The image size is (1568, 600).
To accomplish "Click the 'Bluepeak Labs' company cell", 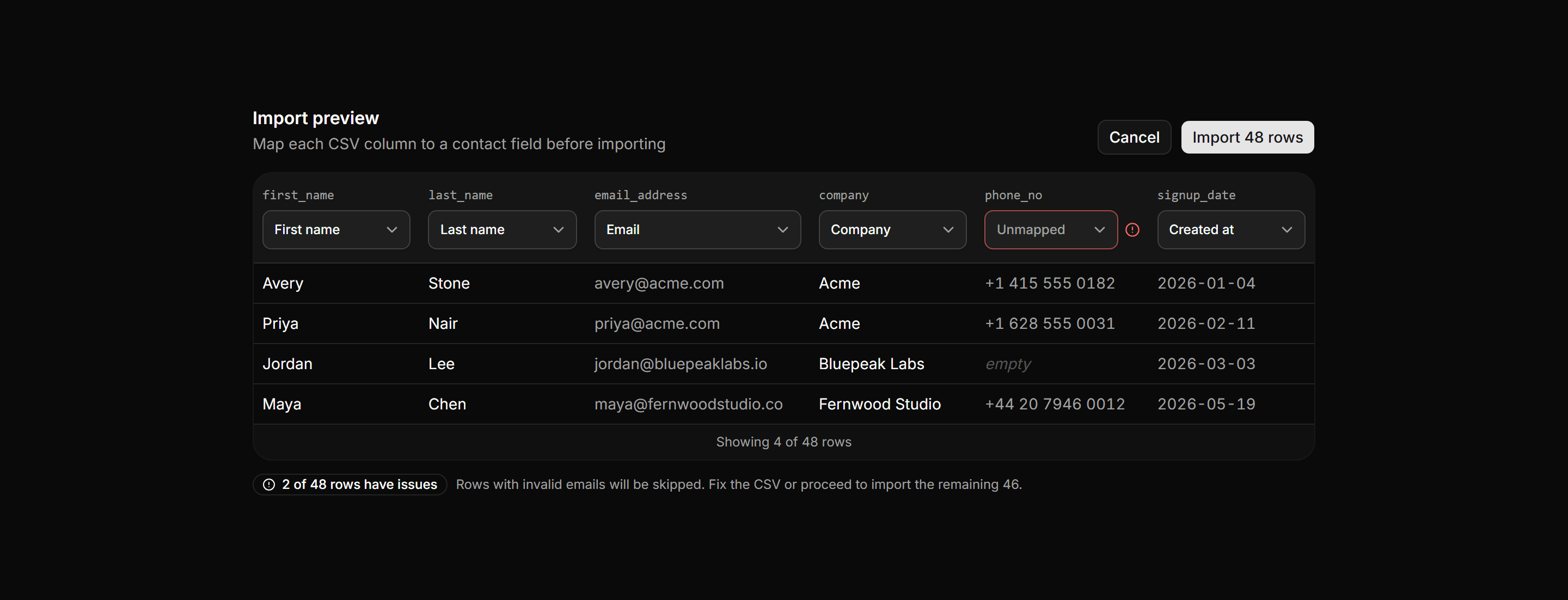I will coord(871,364).
